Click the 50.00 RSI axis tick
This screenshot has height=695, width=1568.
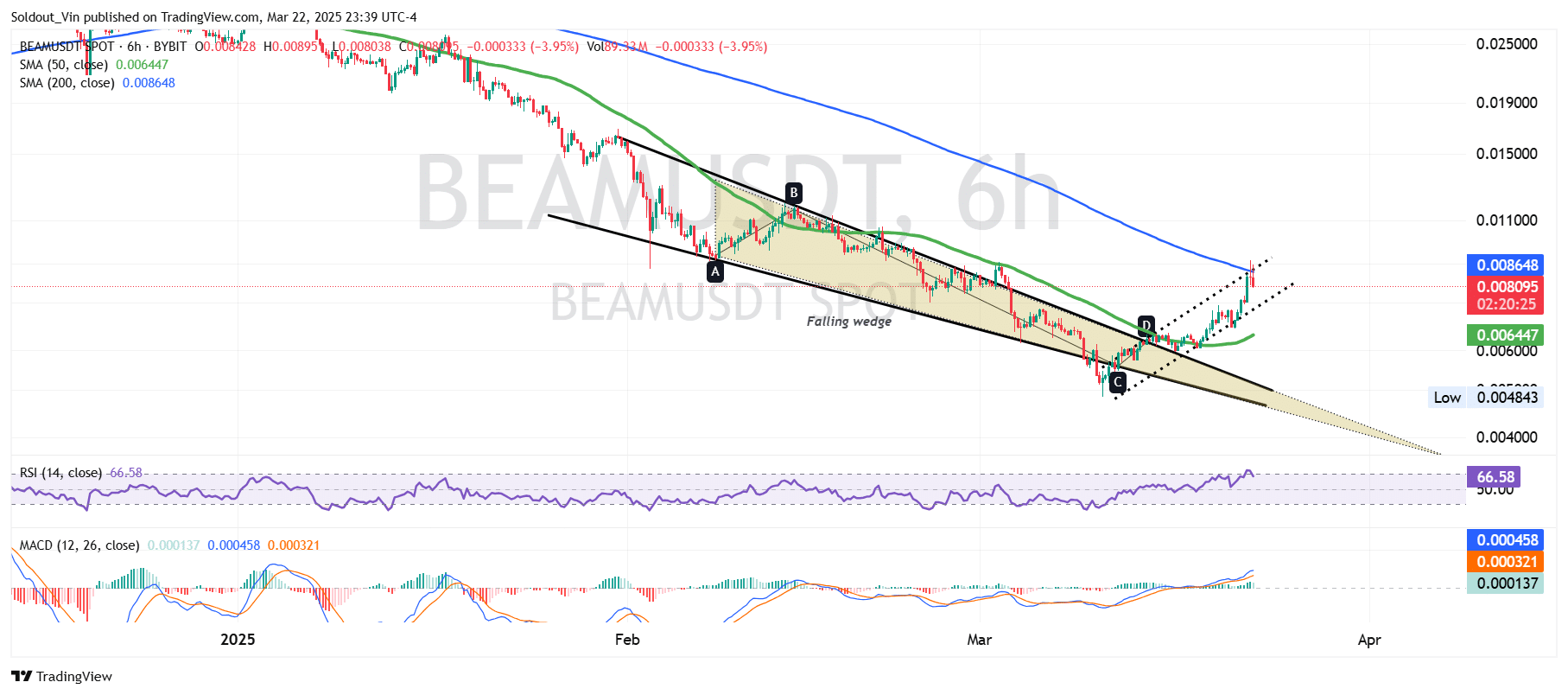coord(1495,491)
